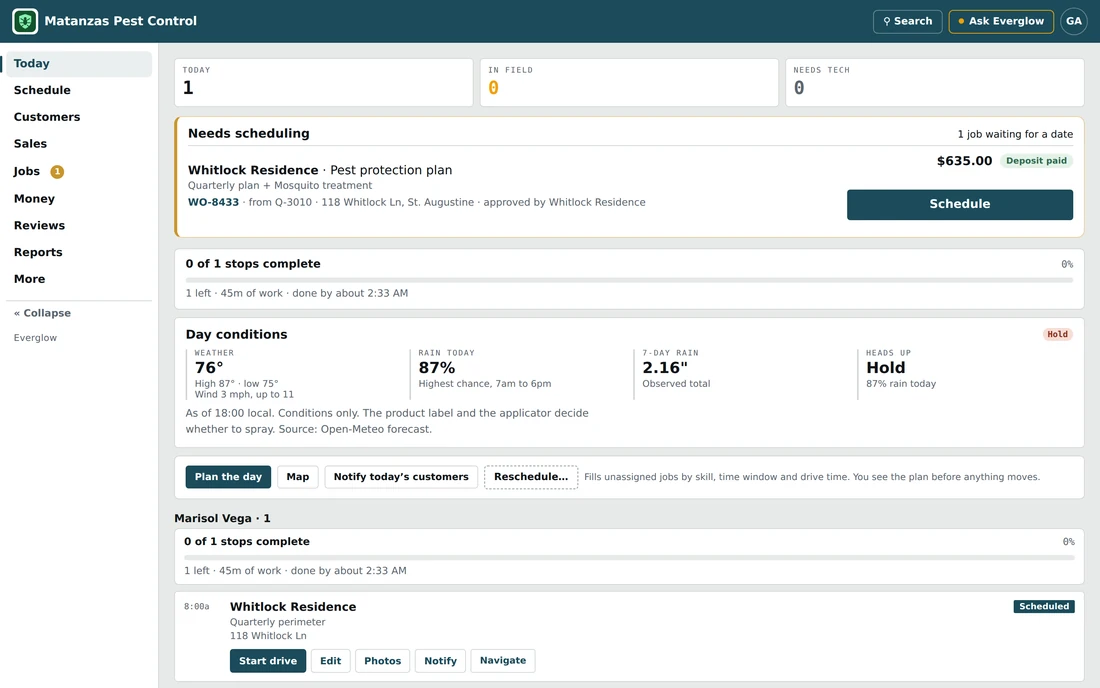Click the Marisol Vega stops progress bar
This screenshot has height=688, width=1100.
click(x=629, y=558)
